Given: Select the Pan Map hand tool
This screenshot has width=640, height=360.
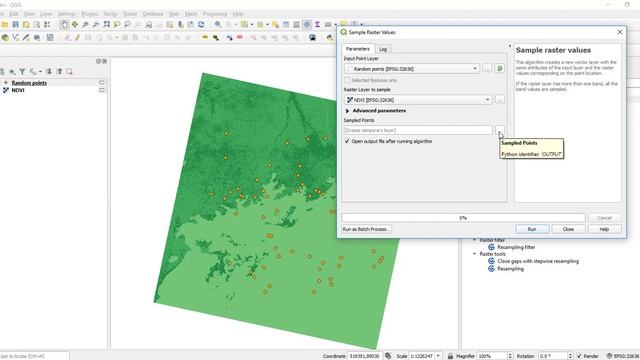Looking at the screenshot, I should click(x=64, y=24).
